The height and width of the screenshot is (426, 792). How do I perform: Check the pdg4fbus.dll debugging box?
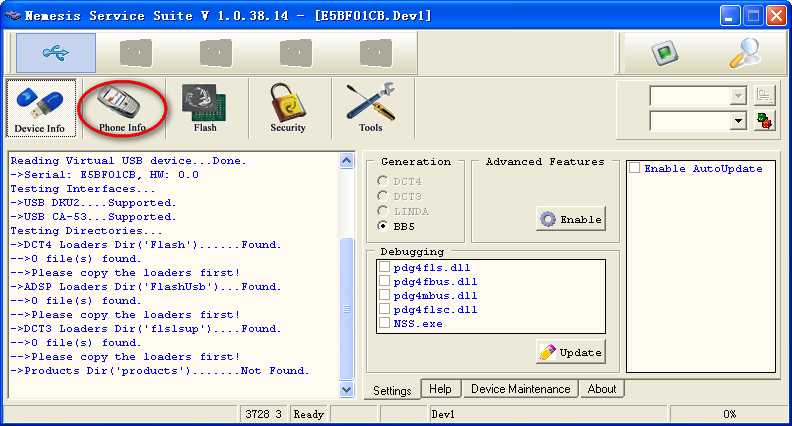[384, 281]
